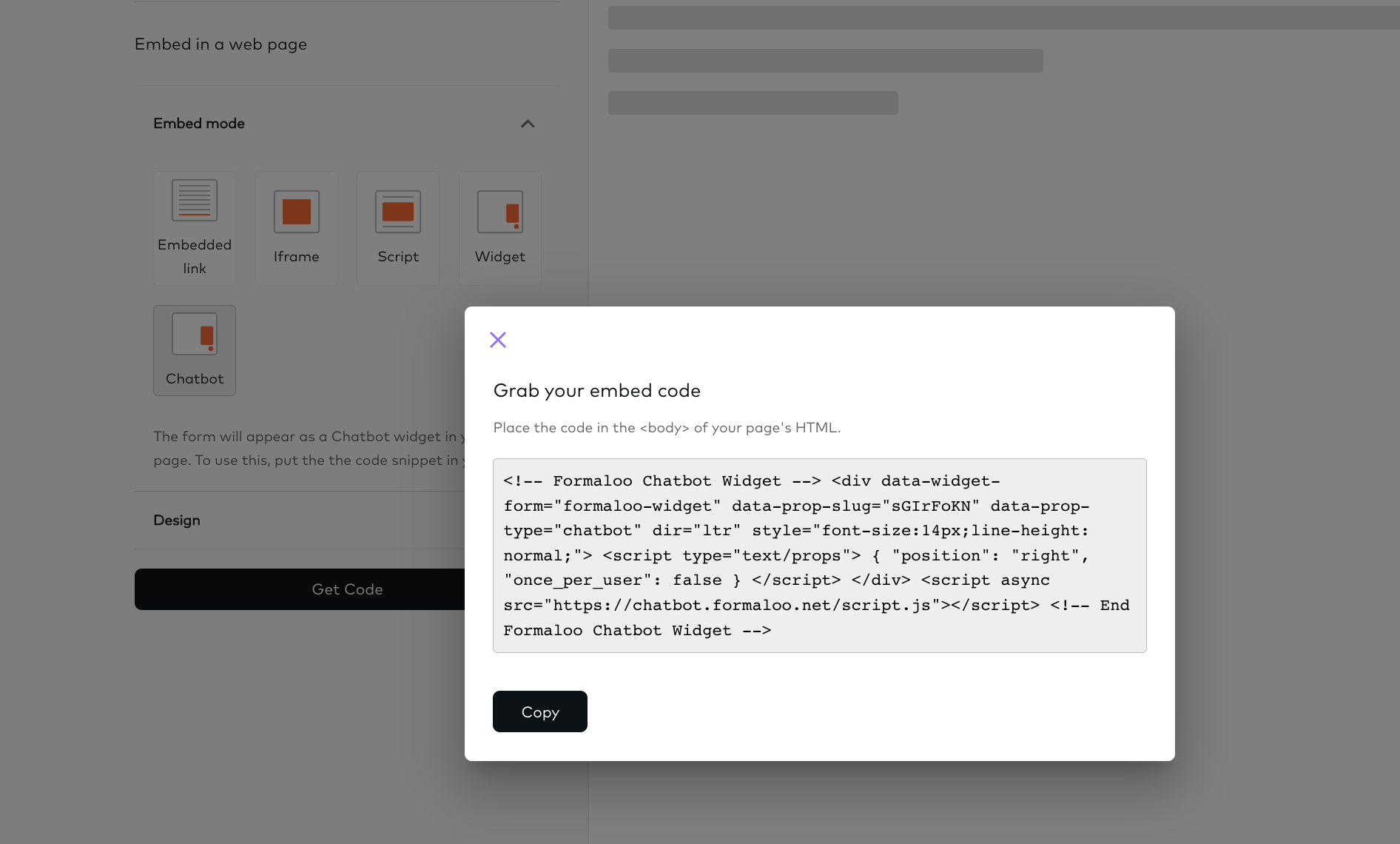Select the Embedded link embed mode

tap(195, 228)
